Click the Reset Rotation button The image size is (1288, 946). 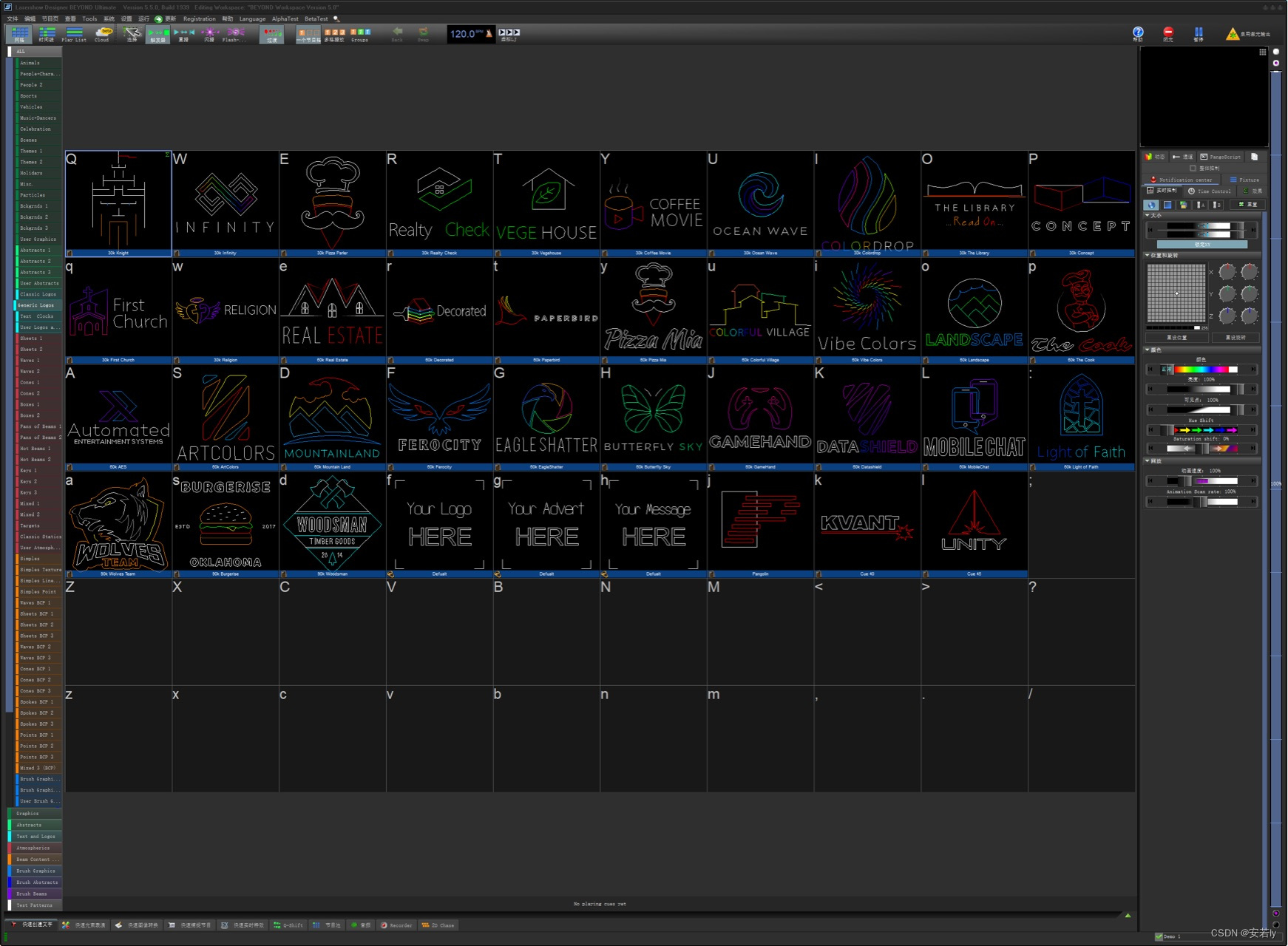click(1235, 338)
